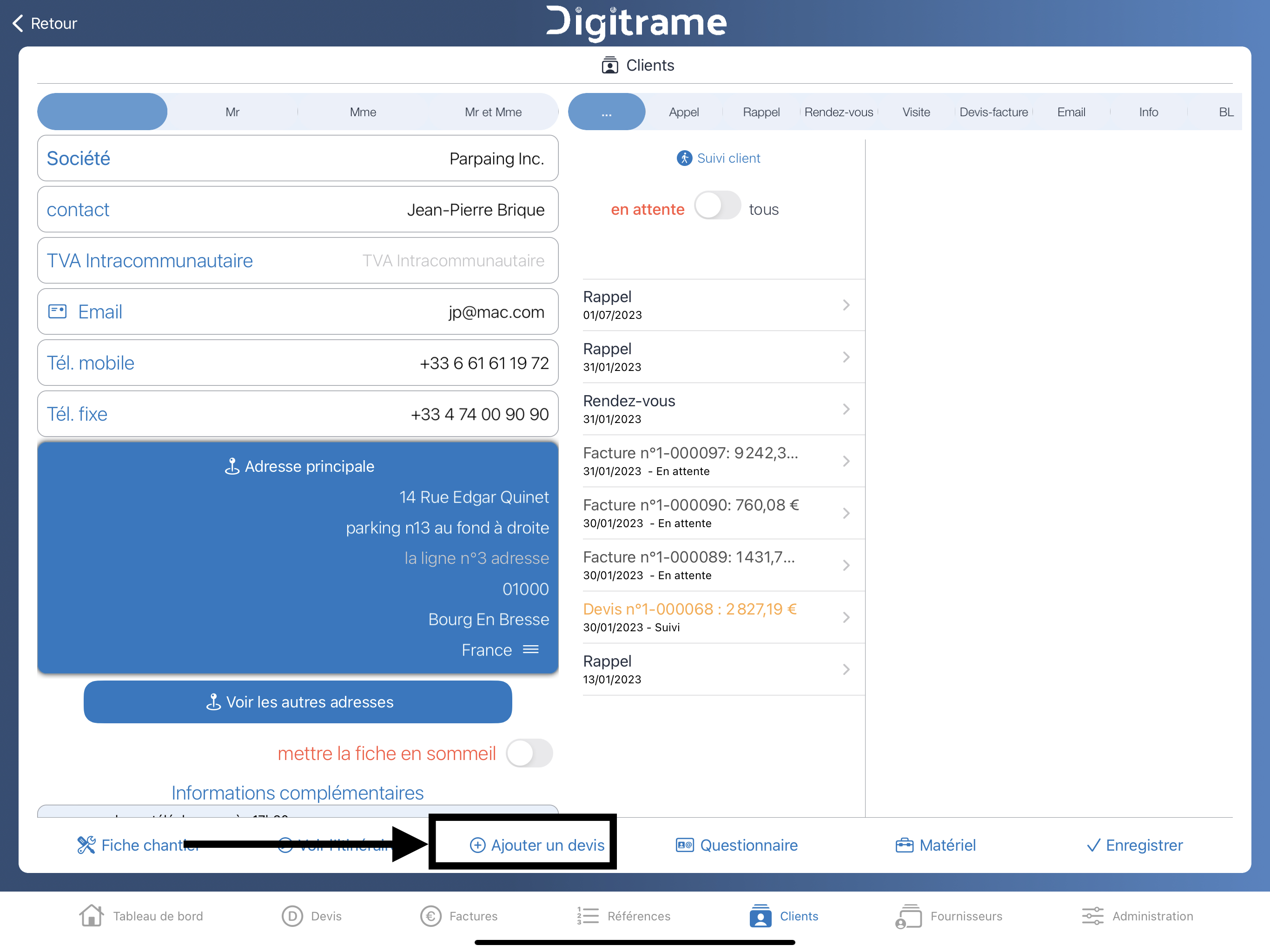Select the '...' follow-up filter tab
This screenshot has height=952, width=1270.
click(607, 112)
